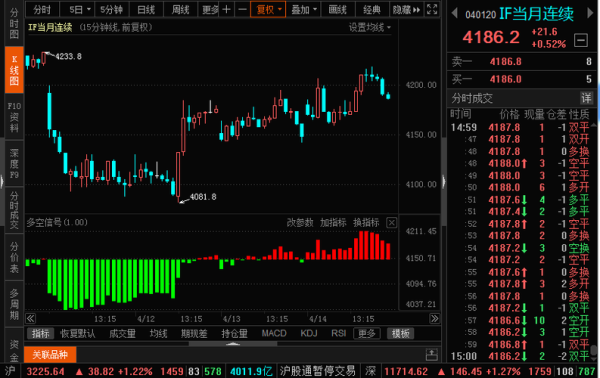Jump chart to latest data with double-right arrow
Screen dimensions: 600x378
coord(434,318)
